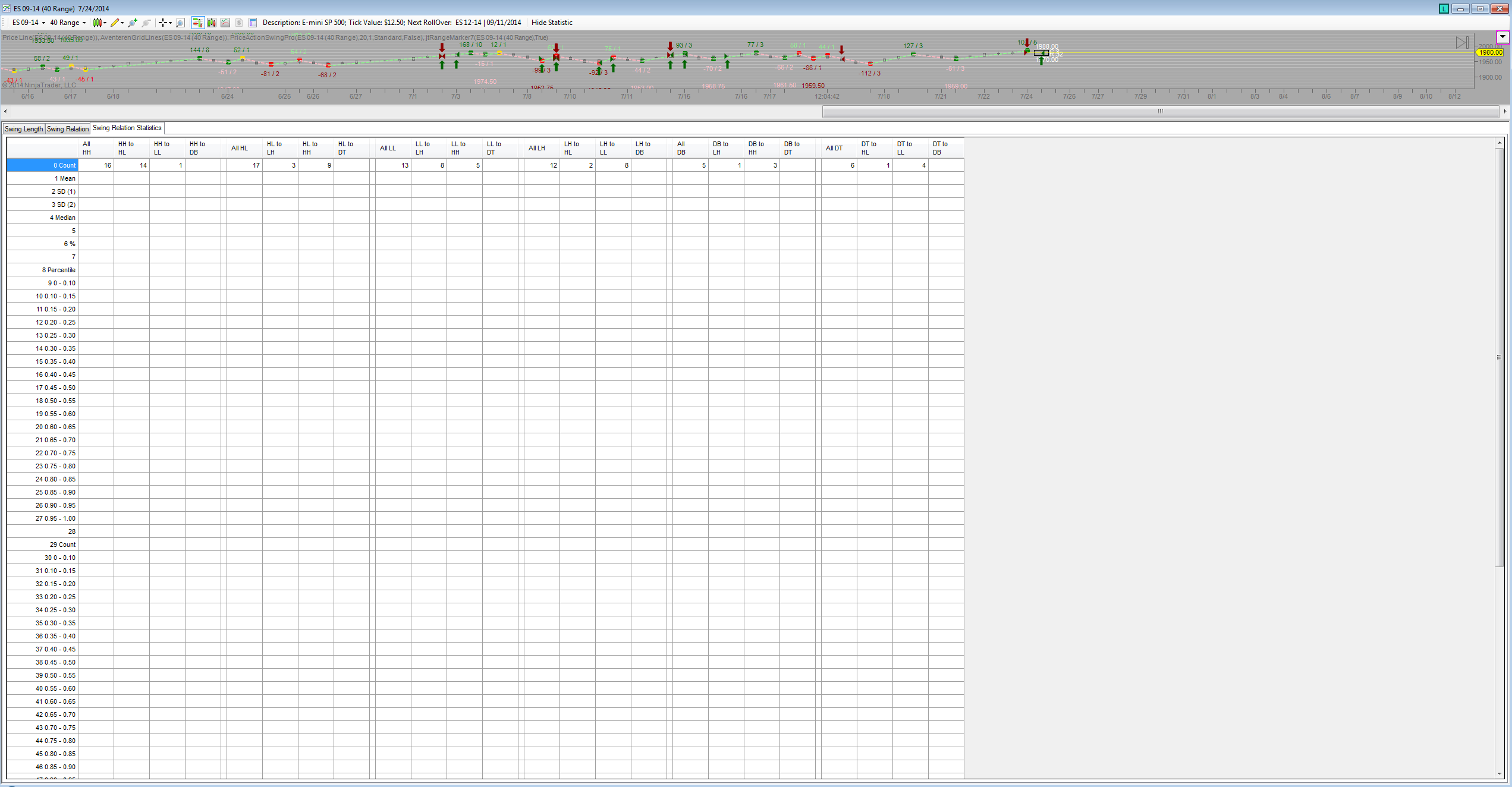Click the table scrollbar down arrow
The image size is (1512, 787).
1500,773
